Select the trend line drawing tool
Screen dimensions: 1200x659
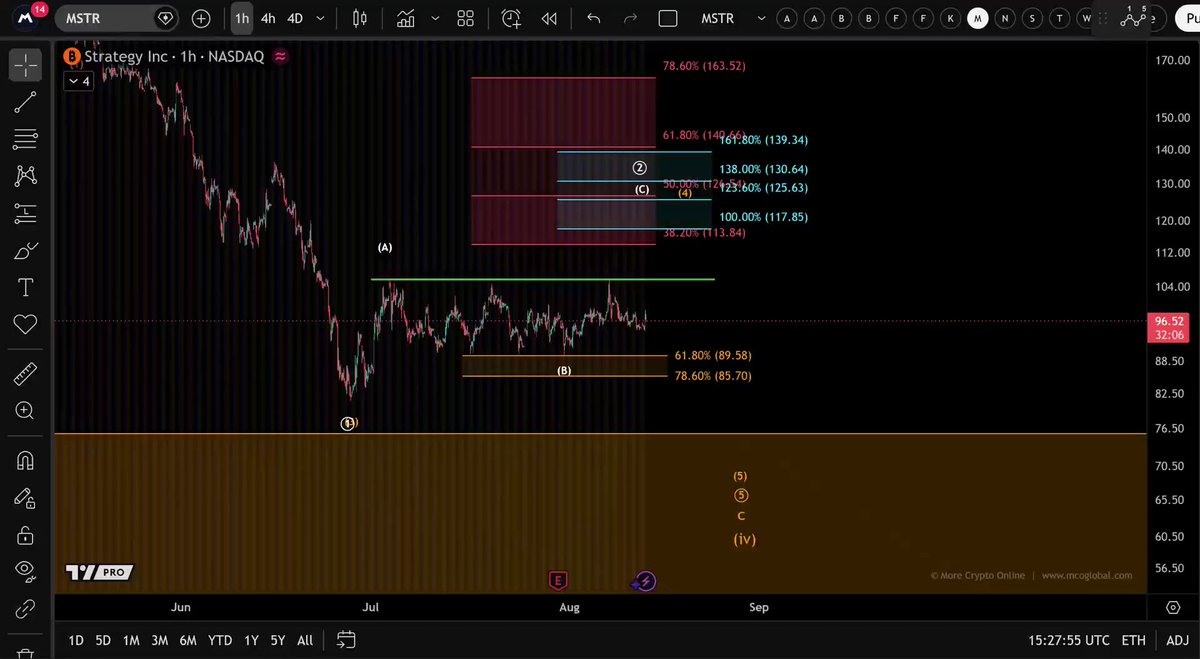click(x=25, y=101)
